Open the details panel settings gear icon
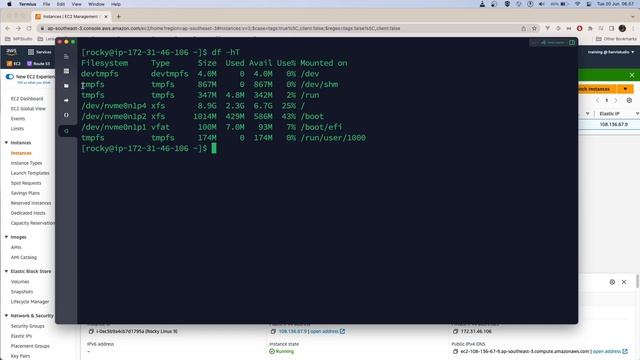Viewport: 640px width, 360px height. tap(612, 282)
